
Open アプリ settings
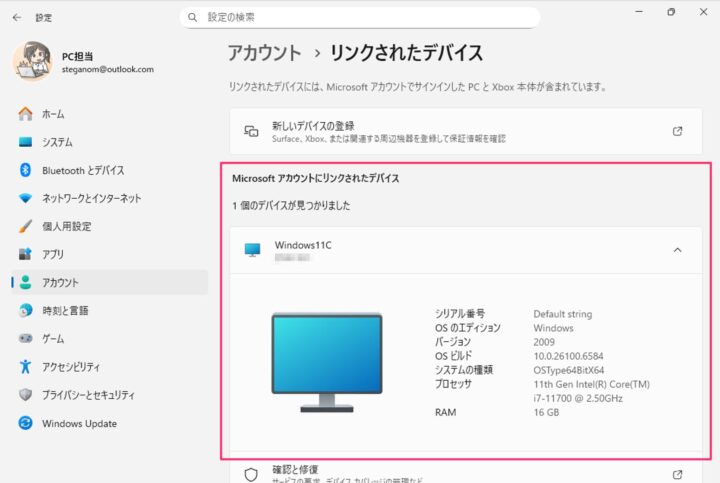(x=109, y=254)
